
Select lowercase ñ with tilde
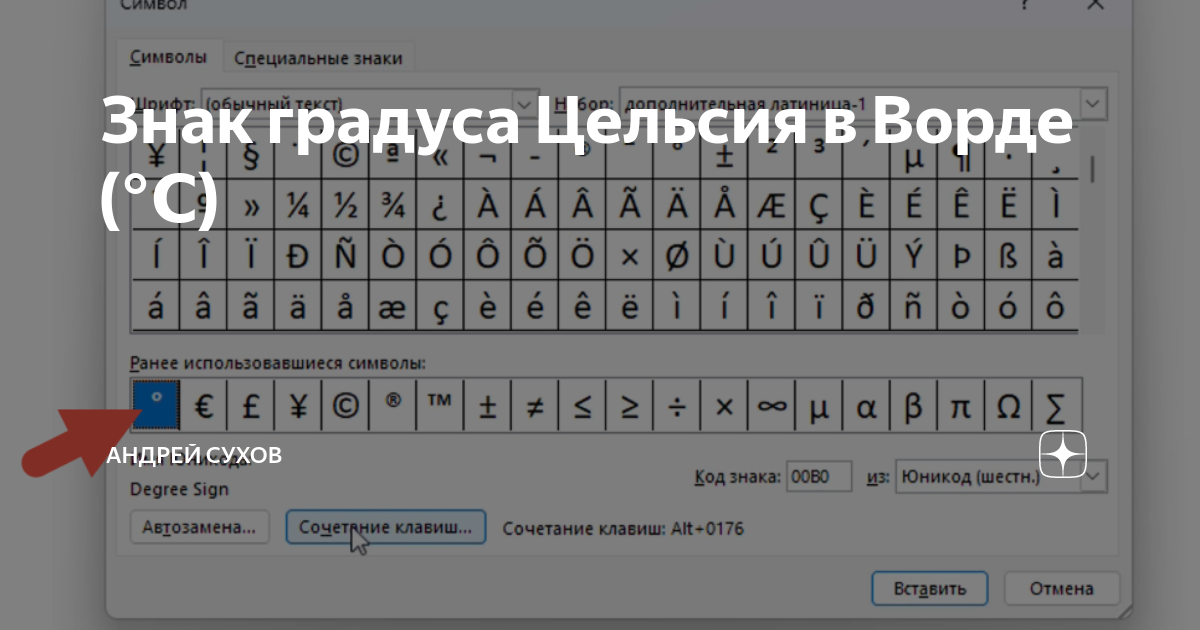tap(913, 307)
